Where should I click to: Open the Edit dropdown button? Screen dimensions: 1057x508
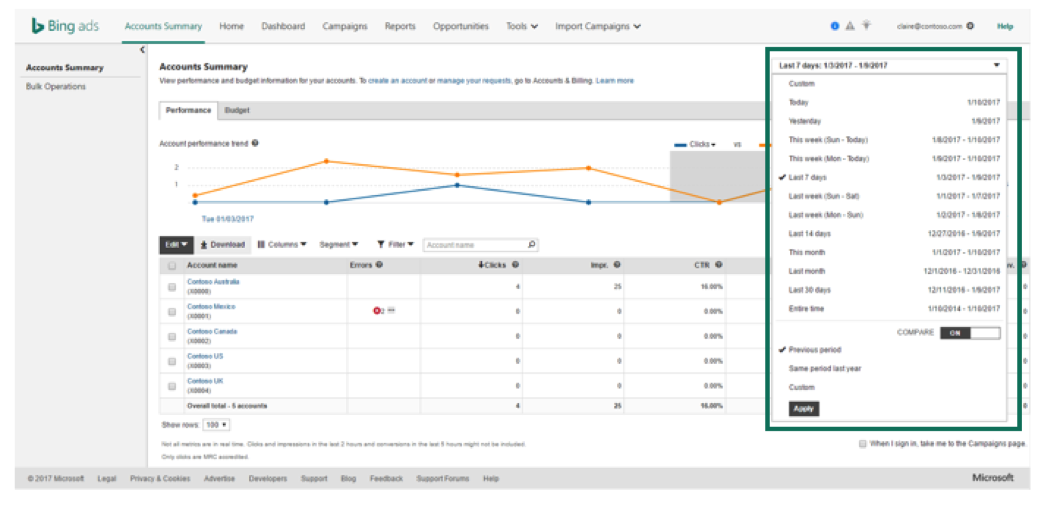coord(176,245)
